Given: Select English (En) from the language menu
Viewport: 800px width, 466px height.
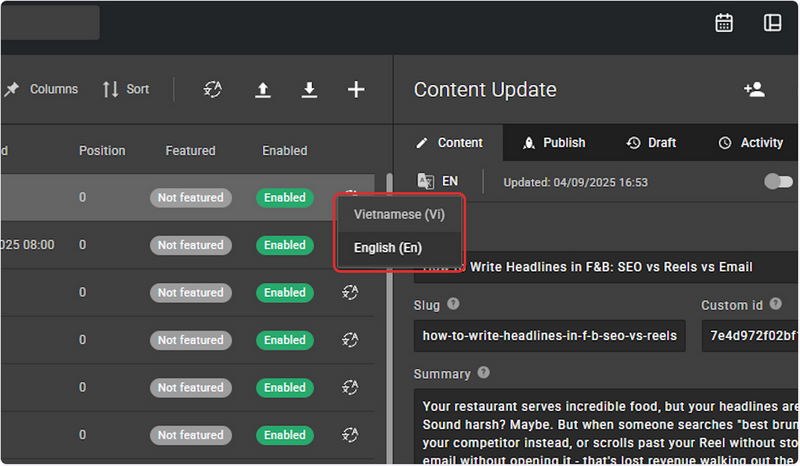Looking at the screenshot, I should (399, 248).
